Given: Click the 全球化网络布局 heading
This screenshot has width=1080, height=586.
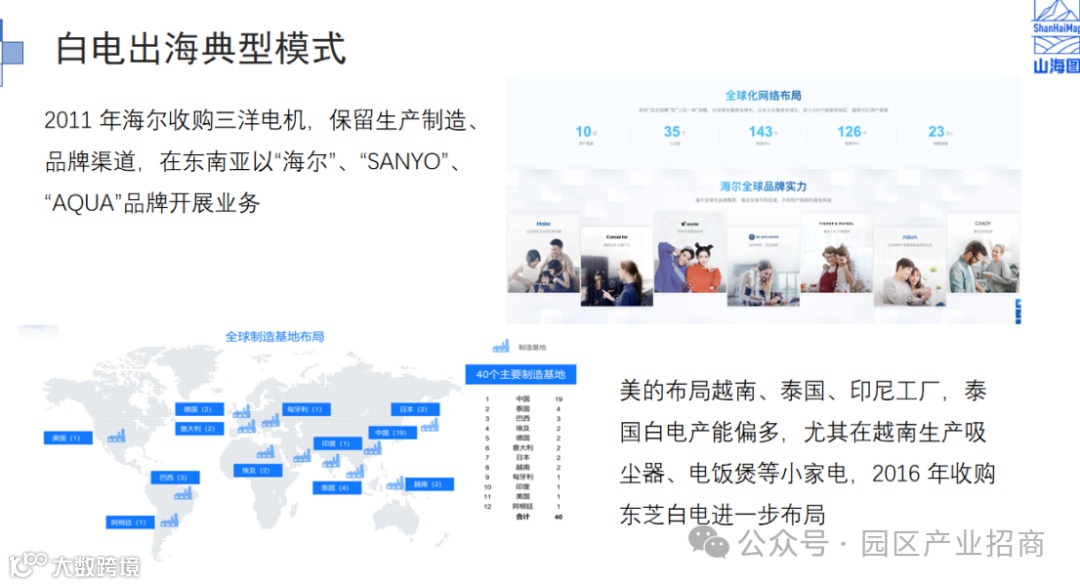Looking at the screenshot, I should click(762, 95).
